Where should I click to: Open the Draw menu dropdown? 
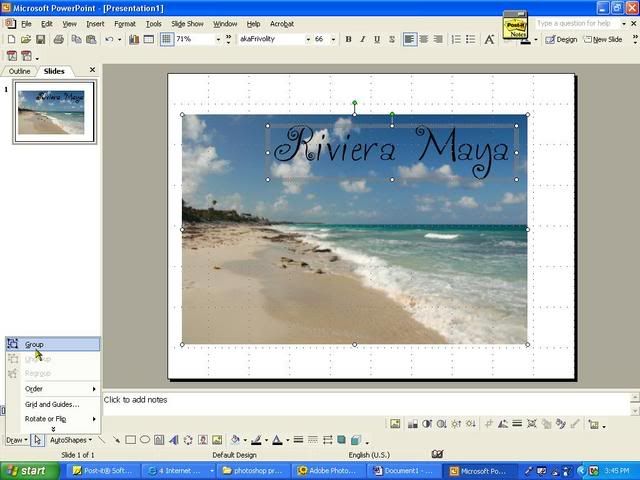click(x=17, y=440)
